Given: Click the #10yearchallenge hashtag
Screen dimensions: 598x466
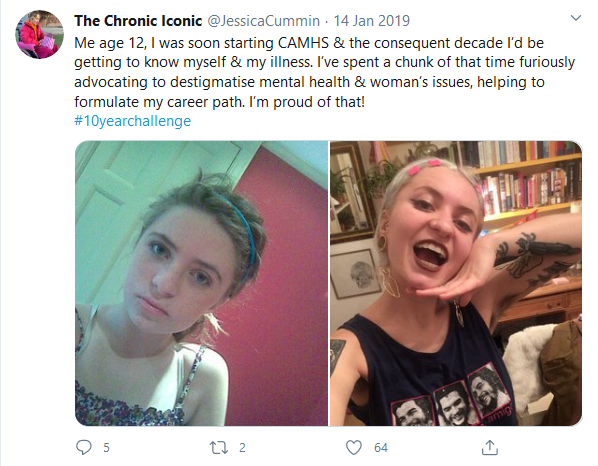Looking at the screenshot, I should [x=132, y=121].
